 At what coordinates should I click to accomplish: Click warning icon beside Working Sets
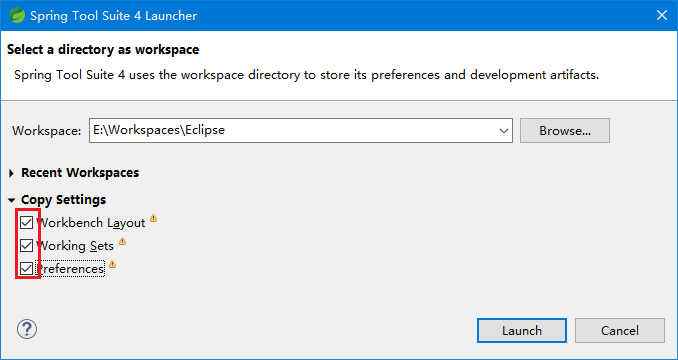point(122,241)
